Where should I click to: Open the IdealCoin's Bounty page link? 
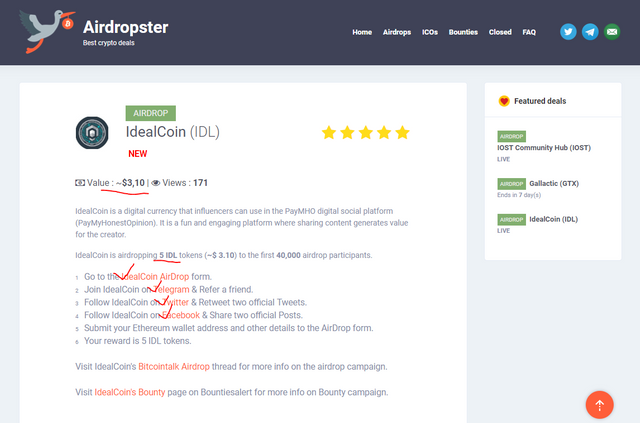coord(130,392)
